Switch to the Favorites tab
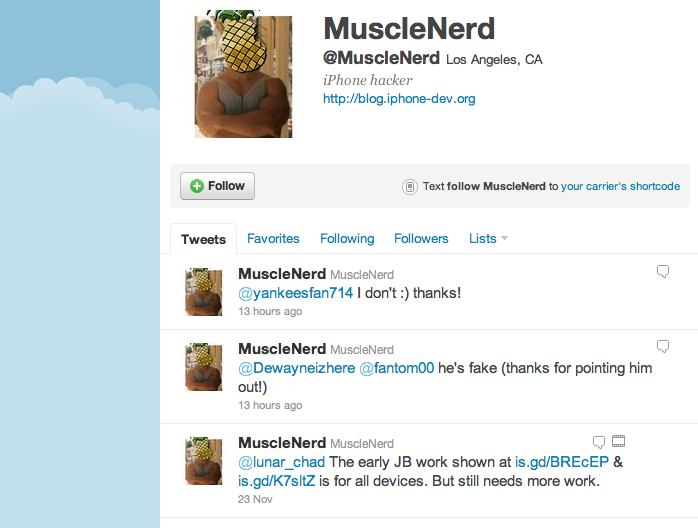The image size is (698, 528). [x=273, y=239]
